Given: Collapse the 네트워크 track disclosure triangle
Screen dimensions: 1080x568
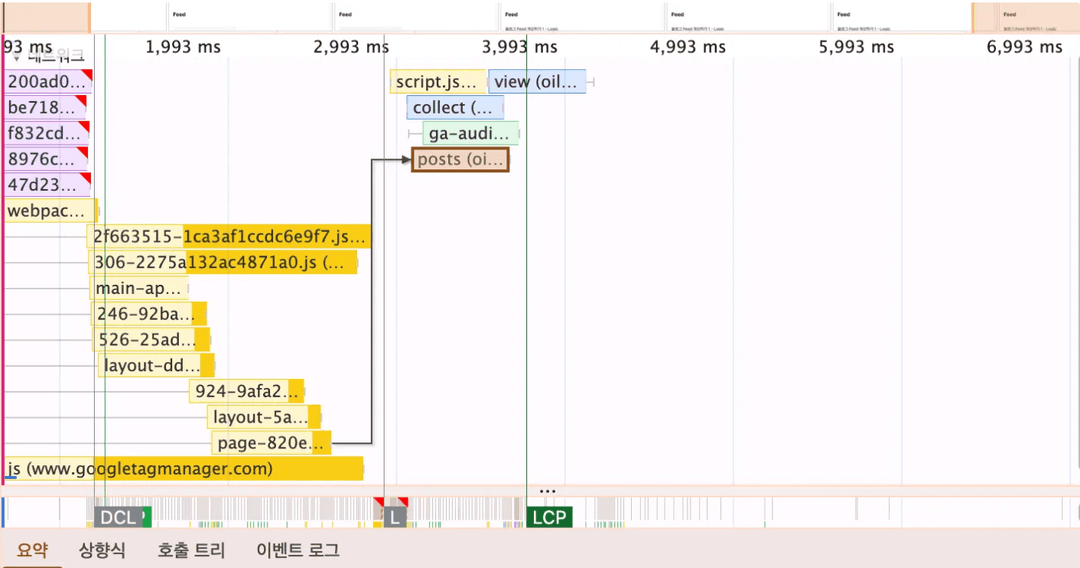Looking at the screenshot, I should pos(16,59).
